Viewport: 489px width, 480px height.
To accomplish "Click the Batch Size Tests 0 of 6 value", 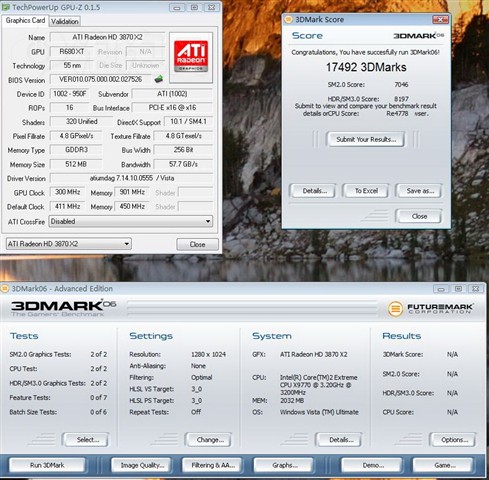I will coord(98,412).
